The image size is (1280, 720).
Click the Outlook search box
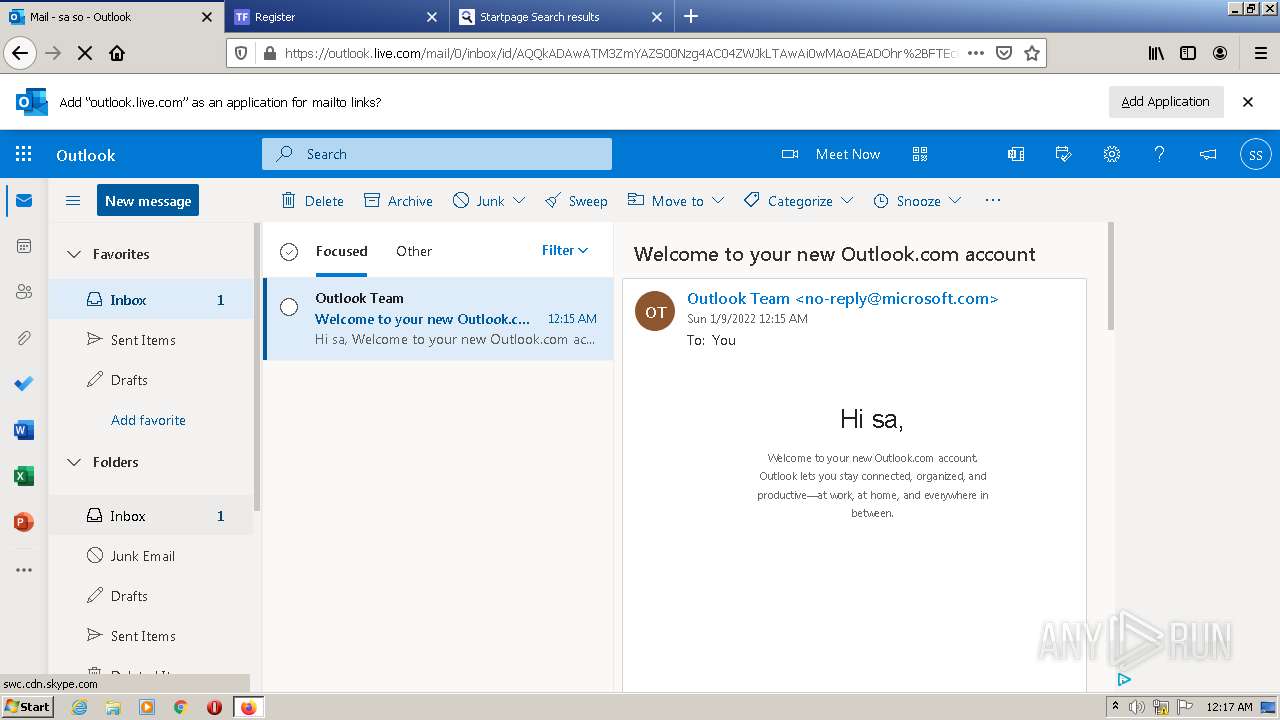click(x=437, y=154)
